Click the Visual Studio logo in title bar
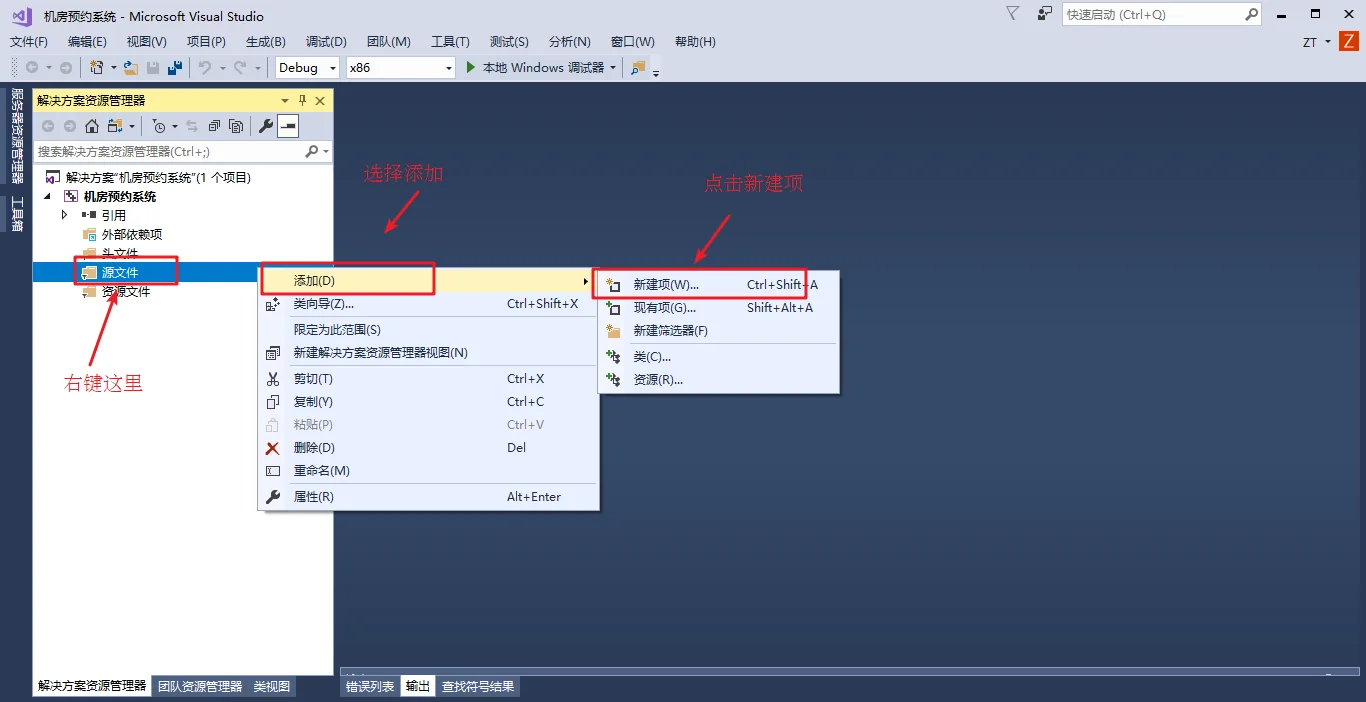 pyautogui.click(x=21, y=15)
